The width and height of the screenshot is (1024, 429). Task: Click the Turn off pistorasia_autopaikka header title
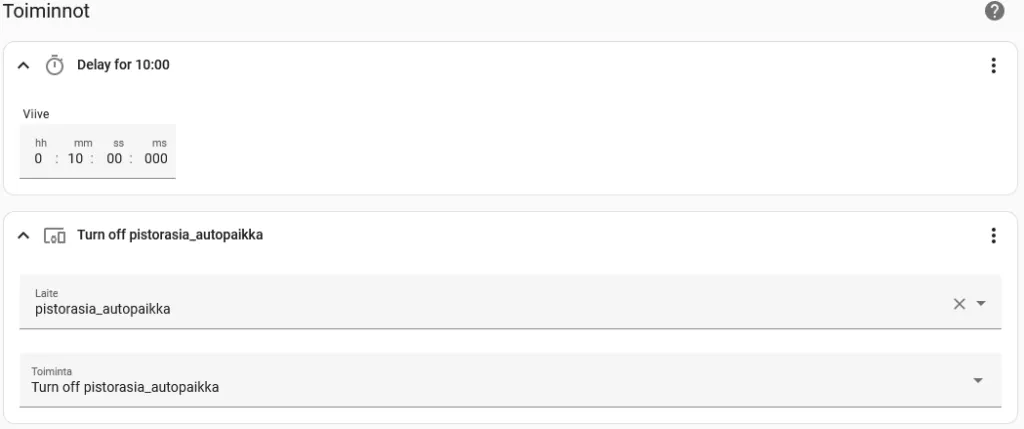click(170, 234)
